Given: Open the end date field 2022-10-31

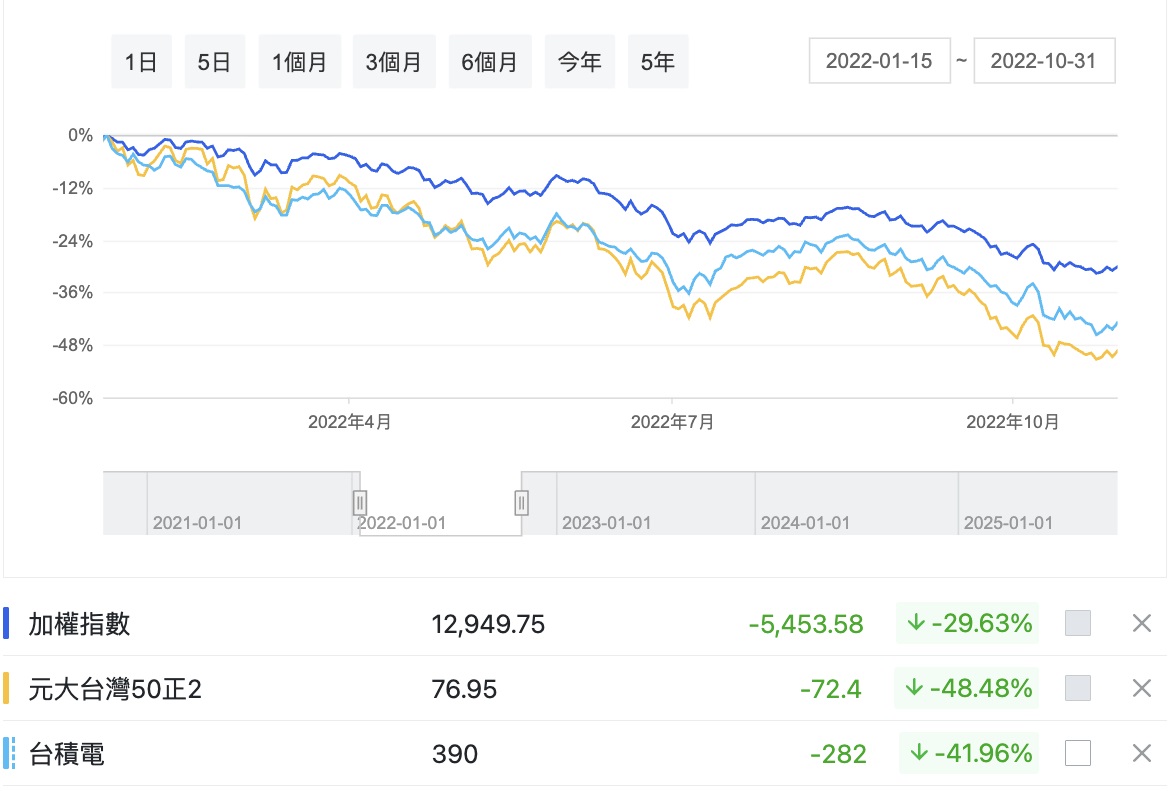Looking at the screenshot, I should coord(1043,61).
